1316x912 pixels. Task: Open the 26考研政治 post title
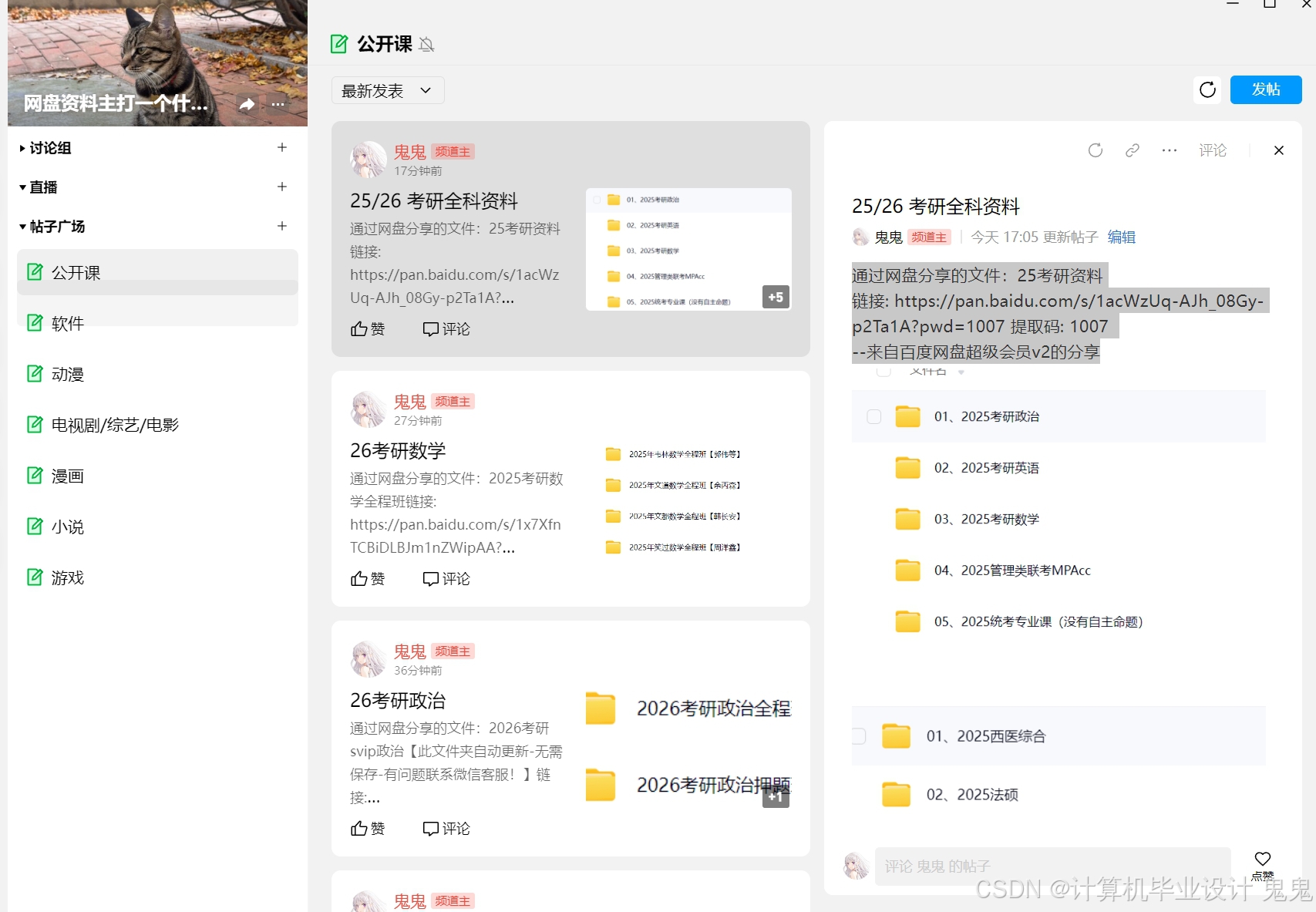coord(398,701)
